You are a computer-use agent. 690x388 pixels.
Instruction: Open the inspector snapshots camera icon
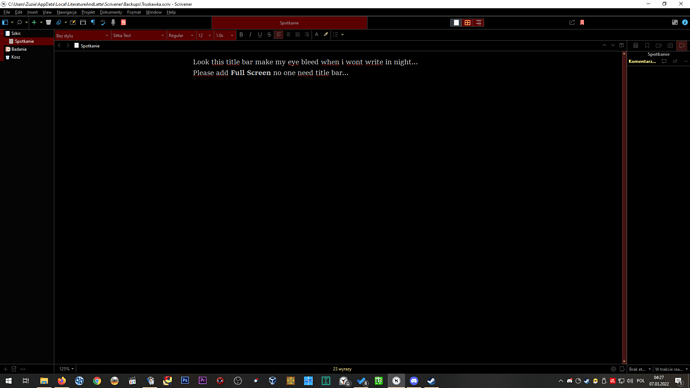pos(670,46)
